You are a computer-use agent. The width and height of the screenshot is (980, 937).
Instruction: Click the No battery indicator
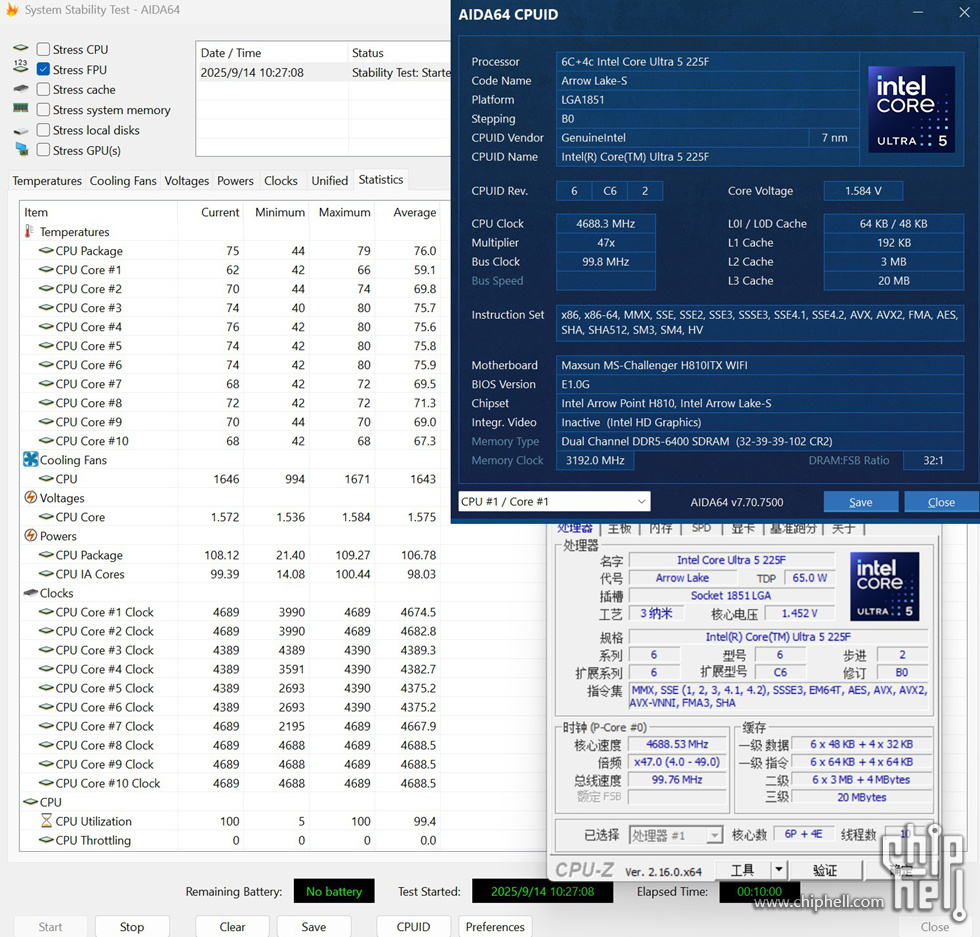(x=334, y=891)
